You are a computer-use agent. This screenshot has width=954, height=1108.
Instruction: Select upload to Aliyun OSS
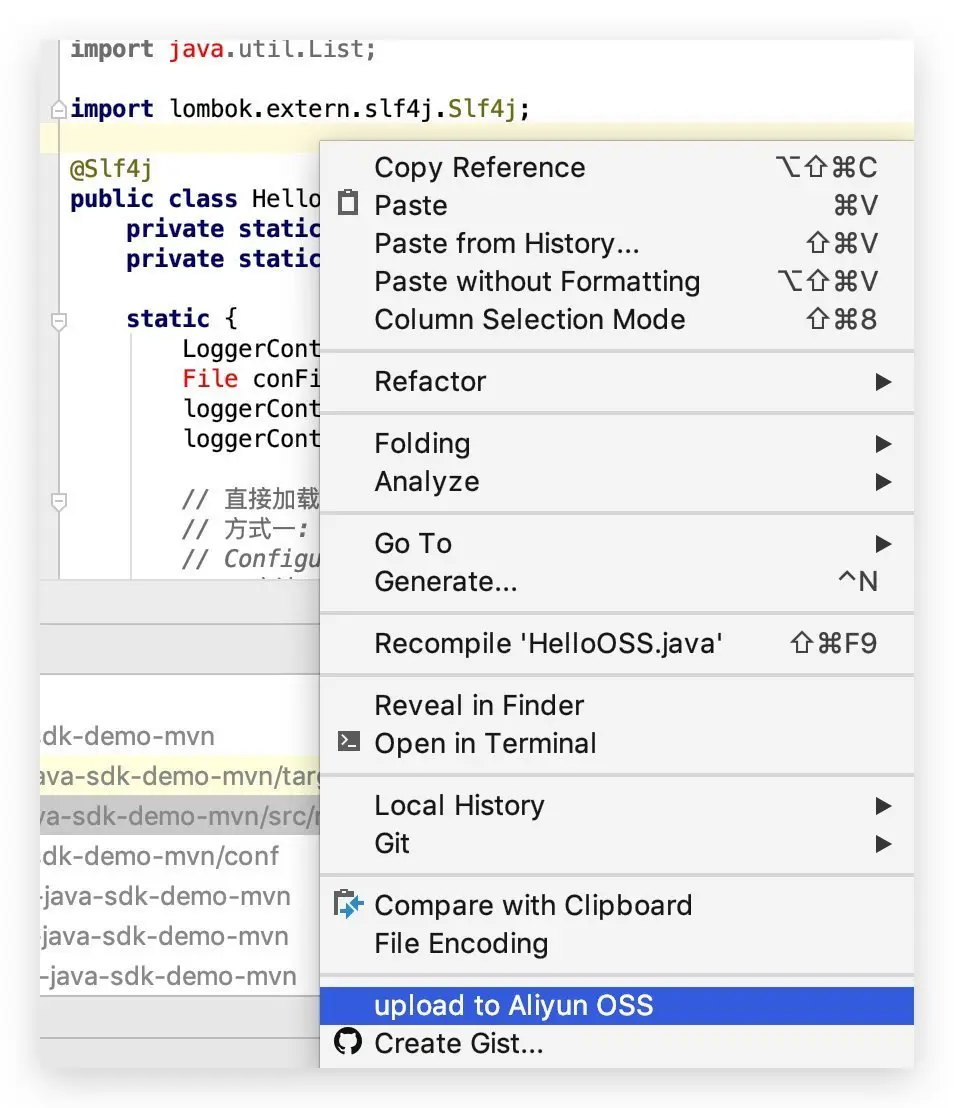(513, 1005)
